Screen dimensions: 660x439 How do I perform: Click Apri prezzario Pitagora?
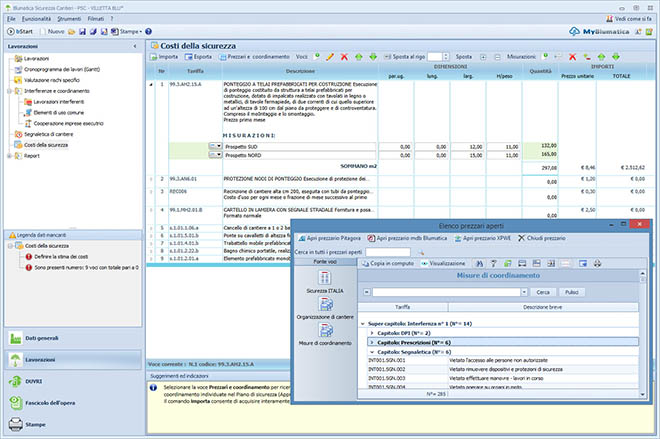331,239
